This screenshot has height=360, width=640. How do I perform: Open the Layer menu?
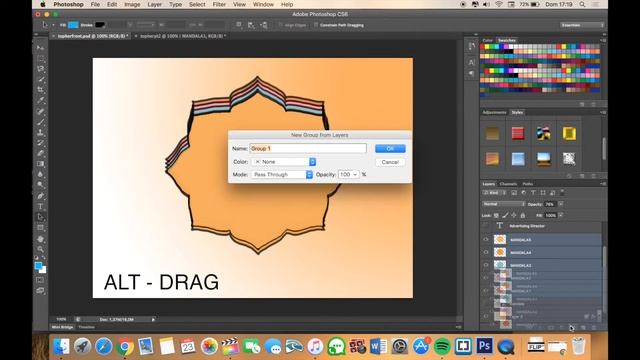(x=154, y=4)
